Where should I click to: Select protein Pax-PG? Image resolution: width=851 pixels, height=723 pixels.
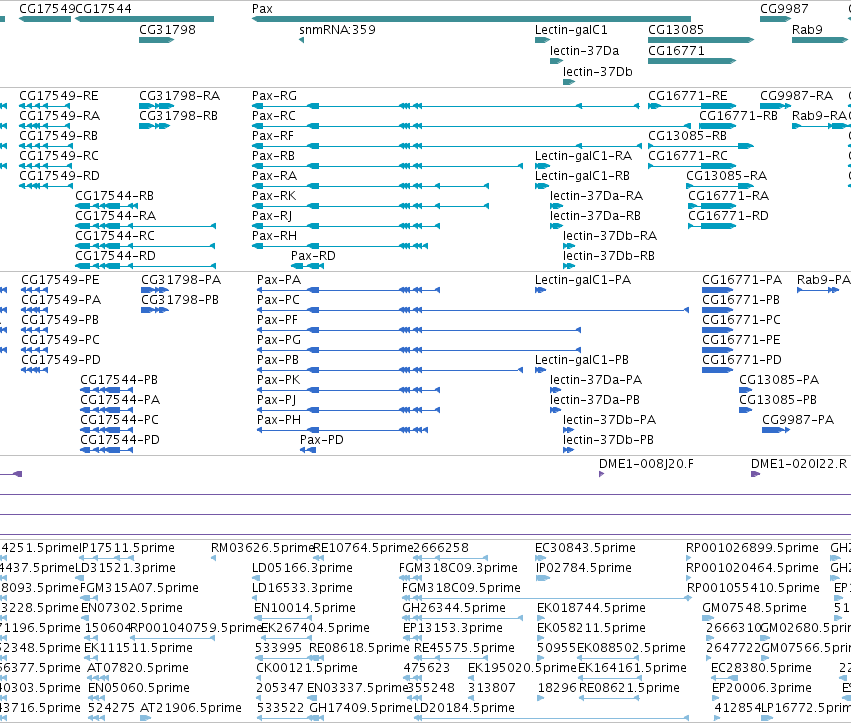(419, 350)
